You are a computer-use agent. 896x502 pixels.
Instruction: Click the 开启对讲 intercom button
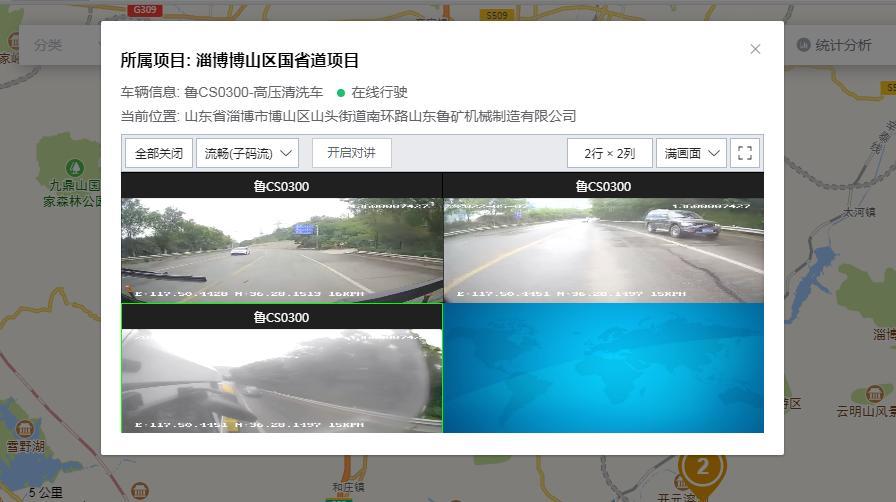(x=351, y=153)
